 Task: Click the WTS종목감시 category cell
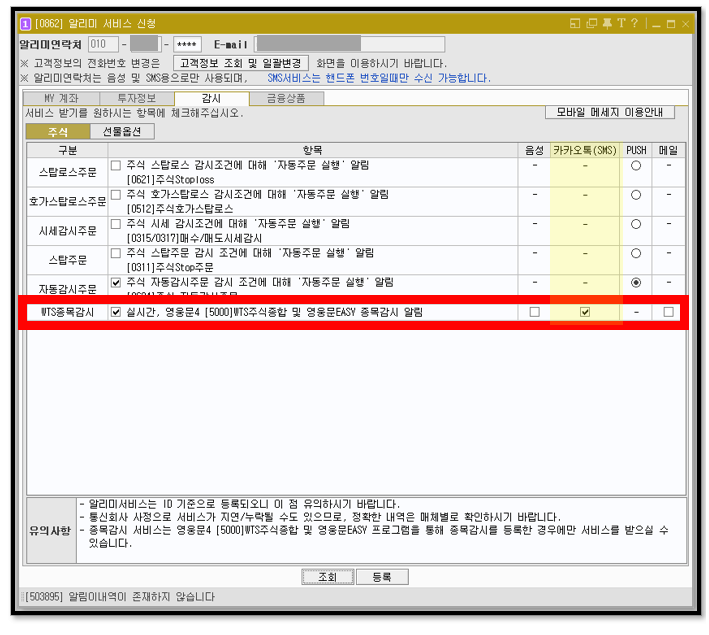click(x=67, y=312)
